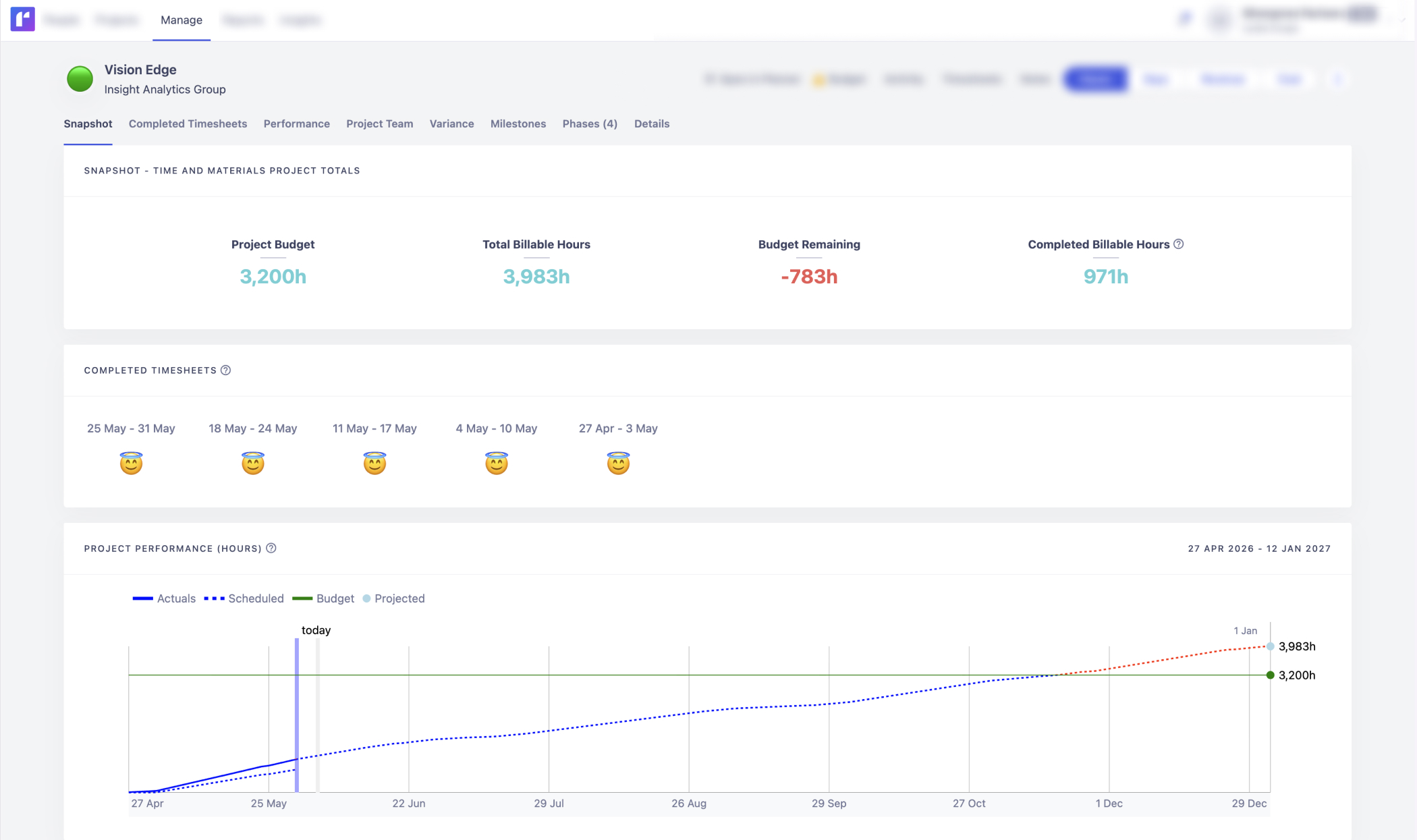Click the Actuals legend entry

[x=164, y=598]
